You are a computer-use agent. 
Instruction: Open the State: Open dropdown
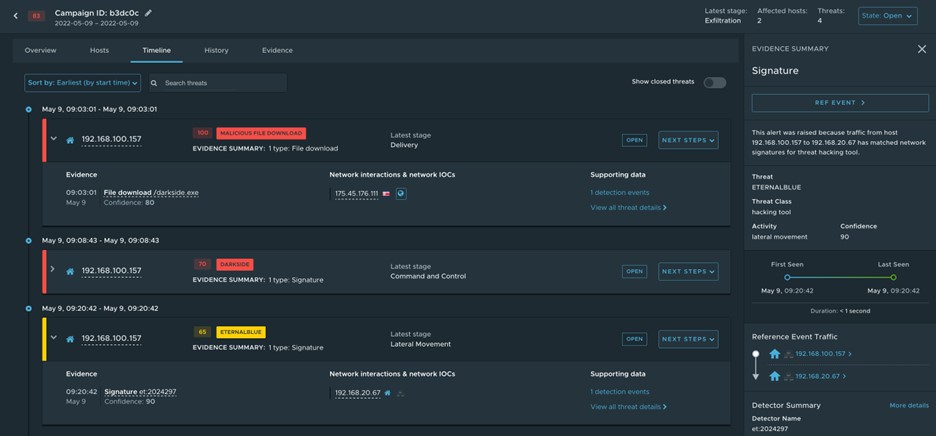point(888,16)
